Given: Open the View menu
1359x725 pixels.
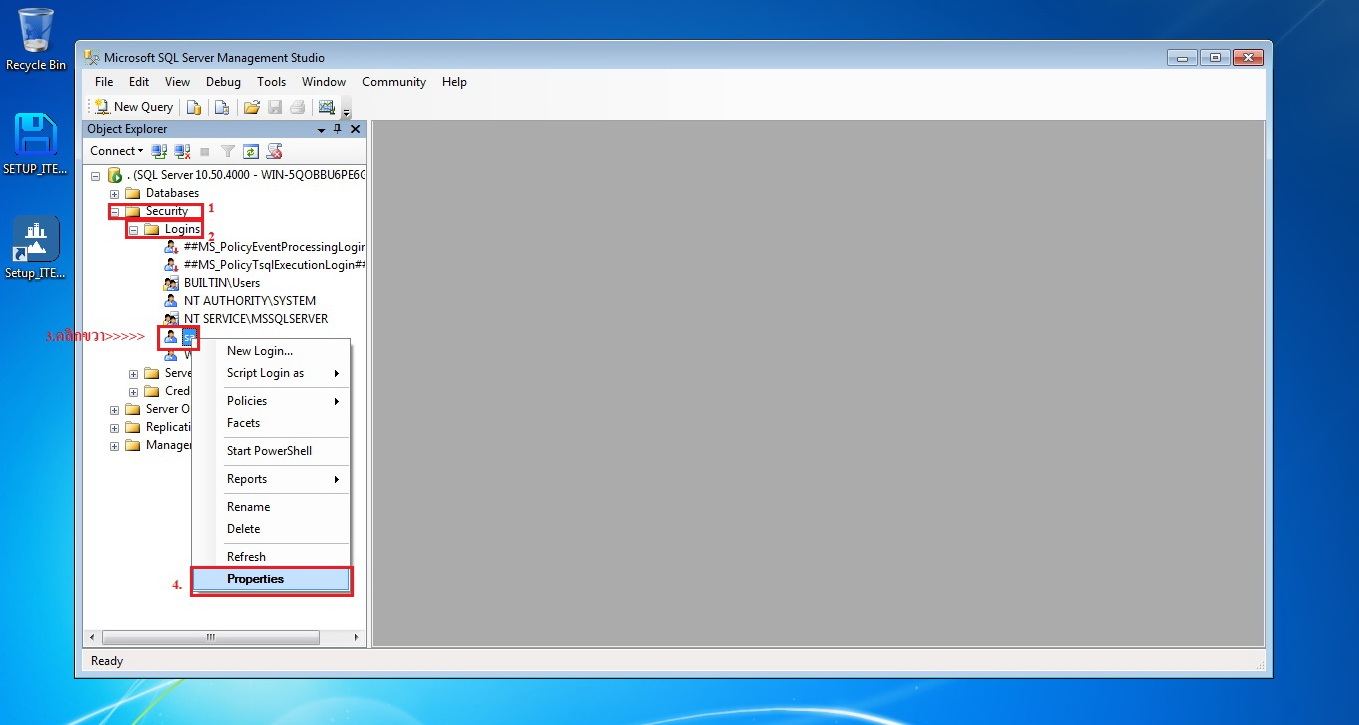Looking at the screenshot, I should coord(177,82).
